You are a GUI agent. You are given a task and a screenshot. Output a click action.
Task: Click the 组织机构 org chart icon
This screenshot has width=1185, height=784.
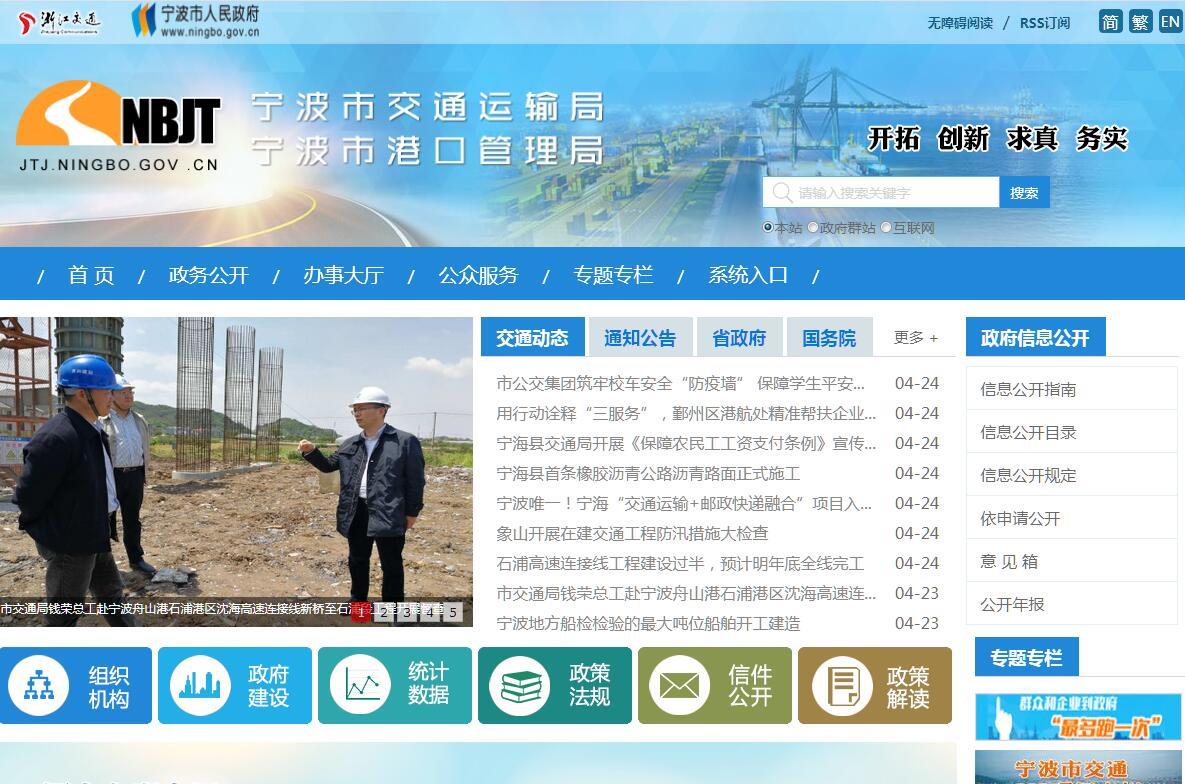pyautogui.click(x=39, y=685)
